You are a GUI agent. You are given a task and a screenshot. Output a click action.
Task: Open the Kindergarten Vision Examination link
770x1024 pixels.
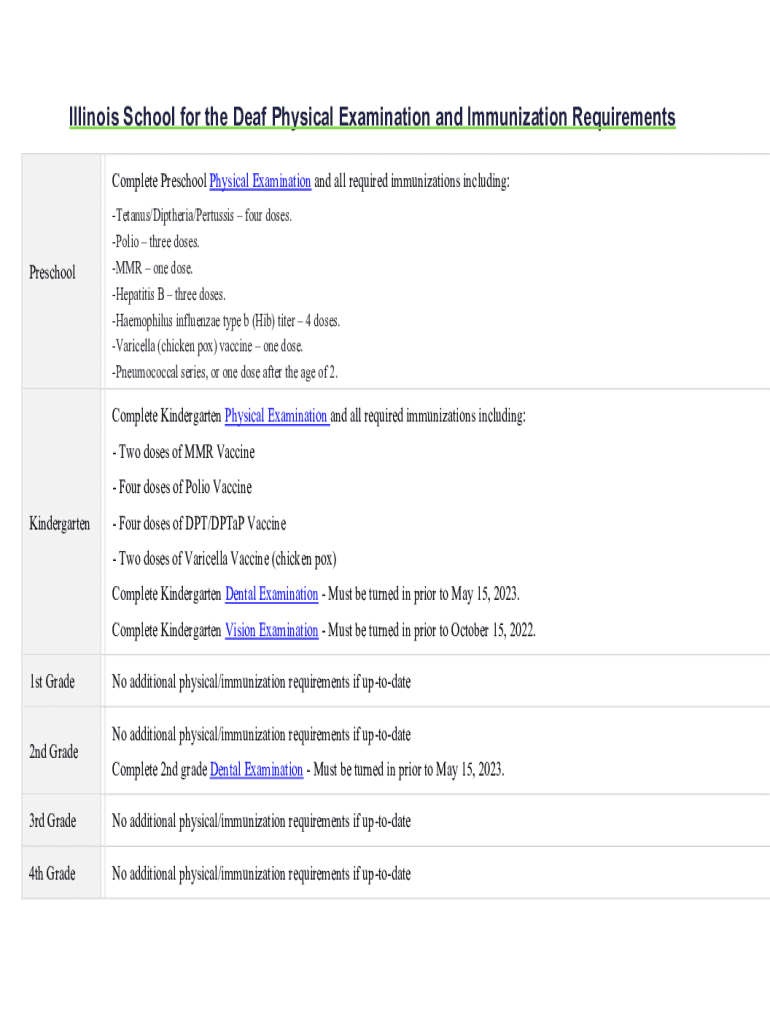coord(271,631)
